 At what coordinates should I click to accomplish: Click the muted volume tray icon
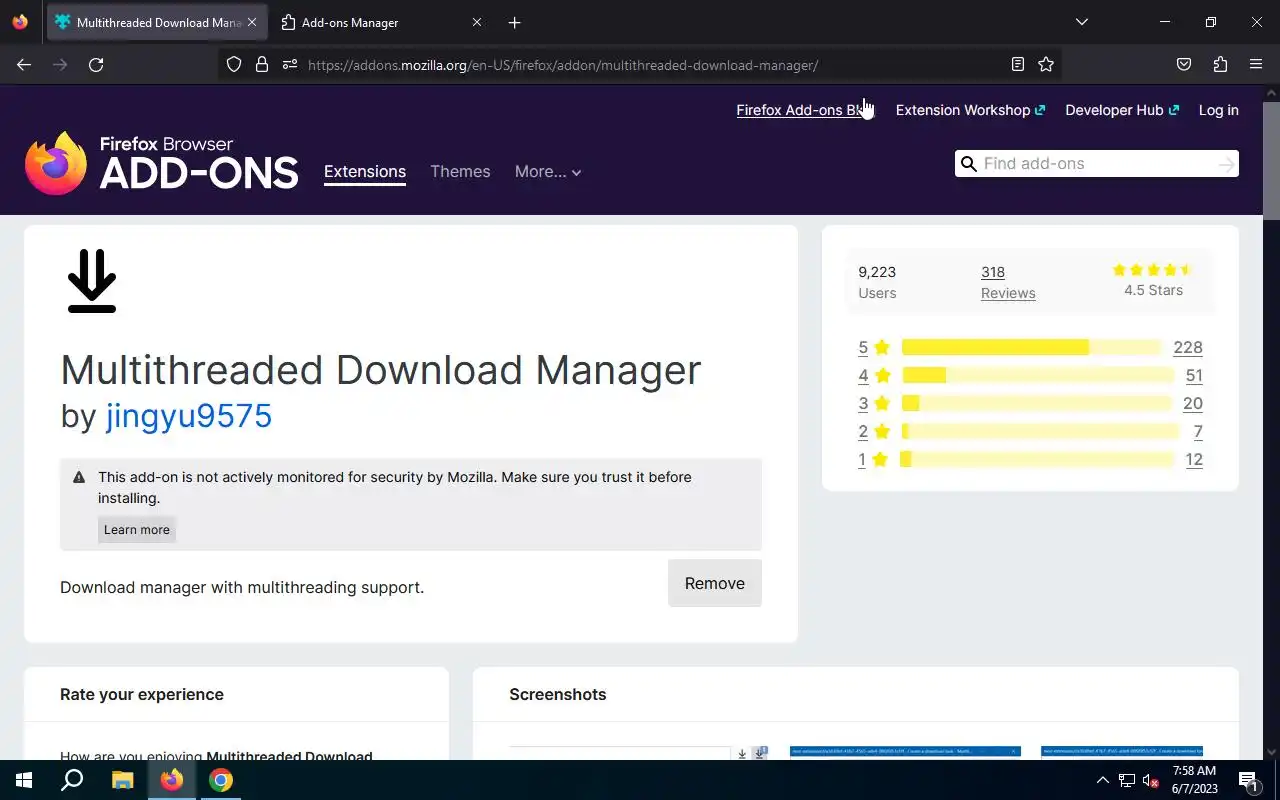click(1151, 780)
